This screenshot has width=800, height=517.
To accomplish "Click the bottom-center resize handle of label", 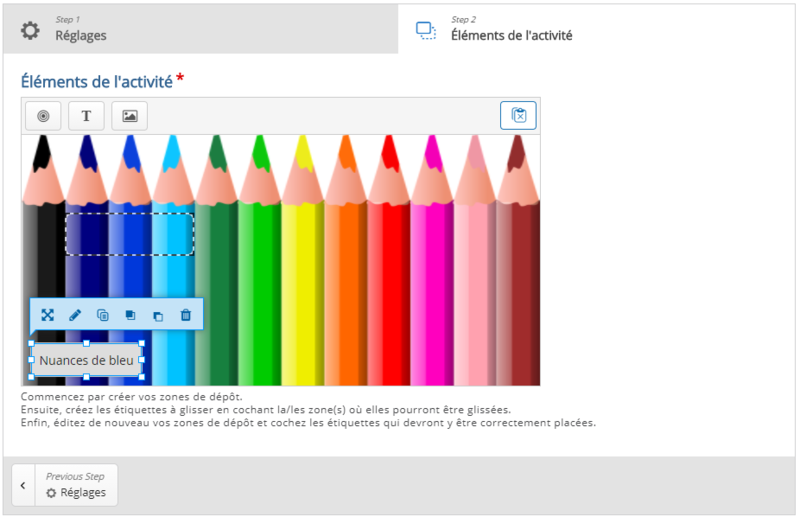I will pos(86,377).
